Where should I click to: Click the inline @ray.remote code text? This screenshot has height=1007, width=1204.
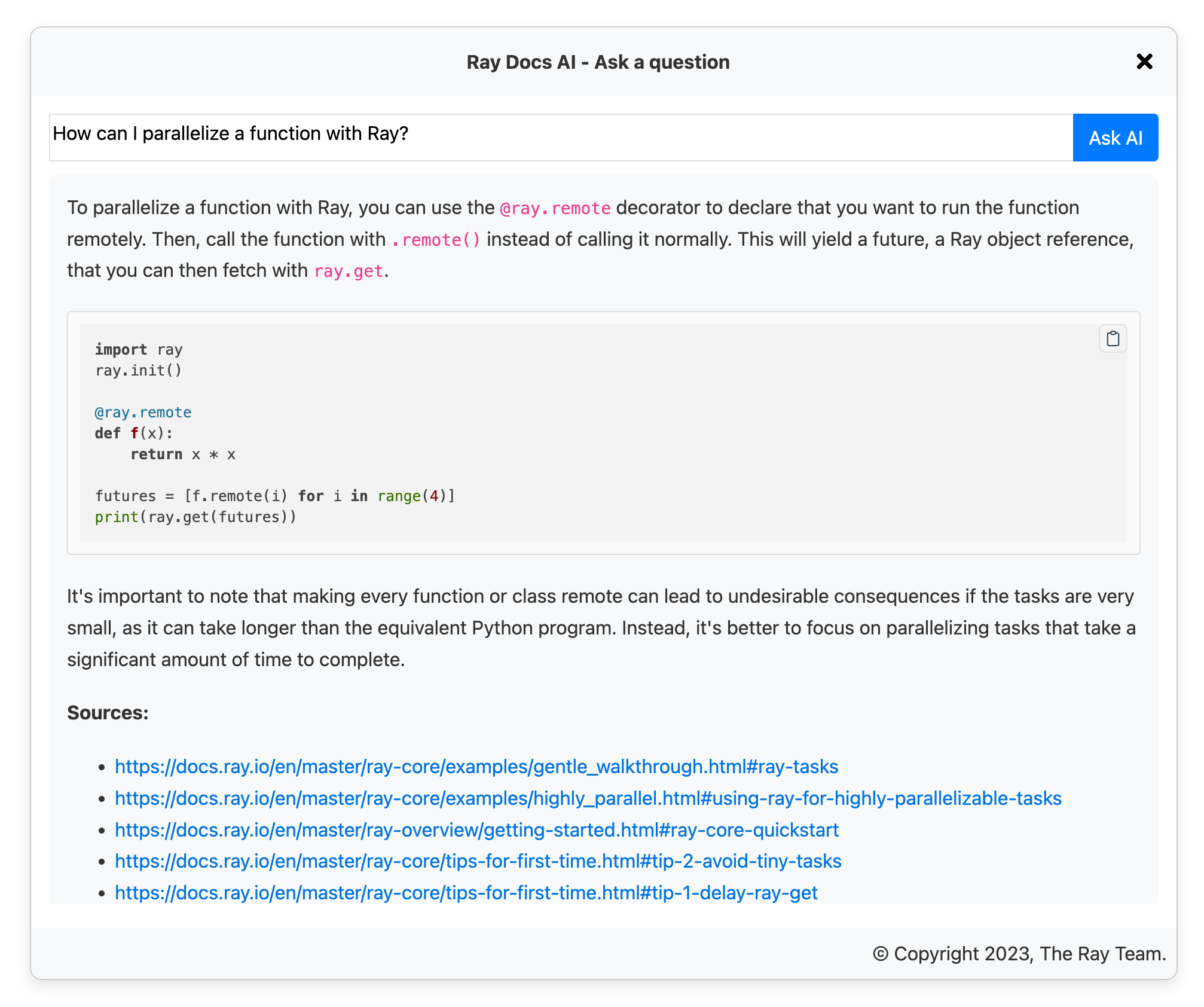(x=555, y=208)
